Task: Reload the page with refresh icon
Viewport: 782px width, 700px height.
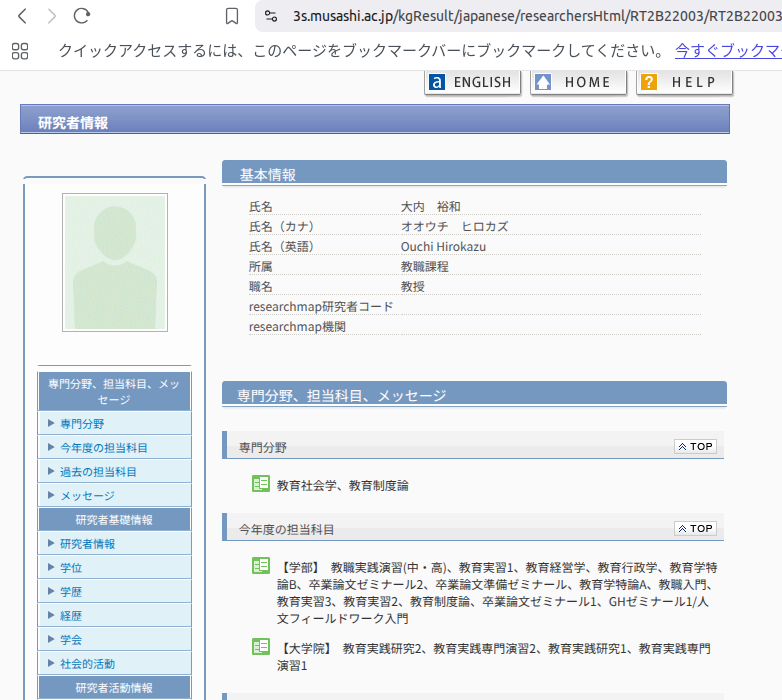Action: (x=82, y=16)
